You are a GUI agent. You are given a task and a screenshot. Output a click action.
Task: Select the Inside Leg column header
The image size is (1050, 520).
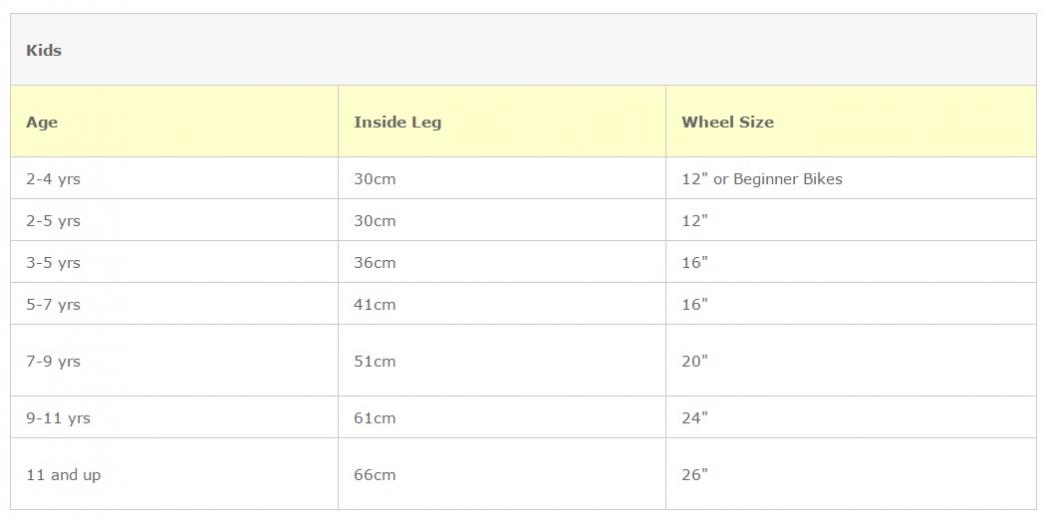click(x=397, y=122)
